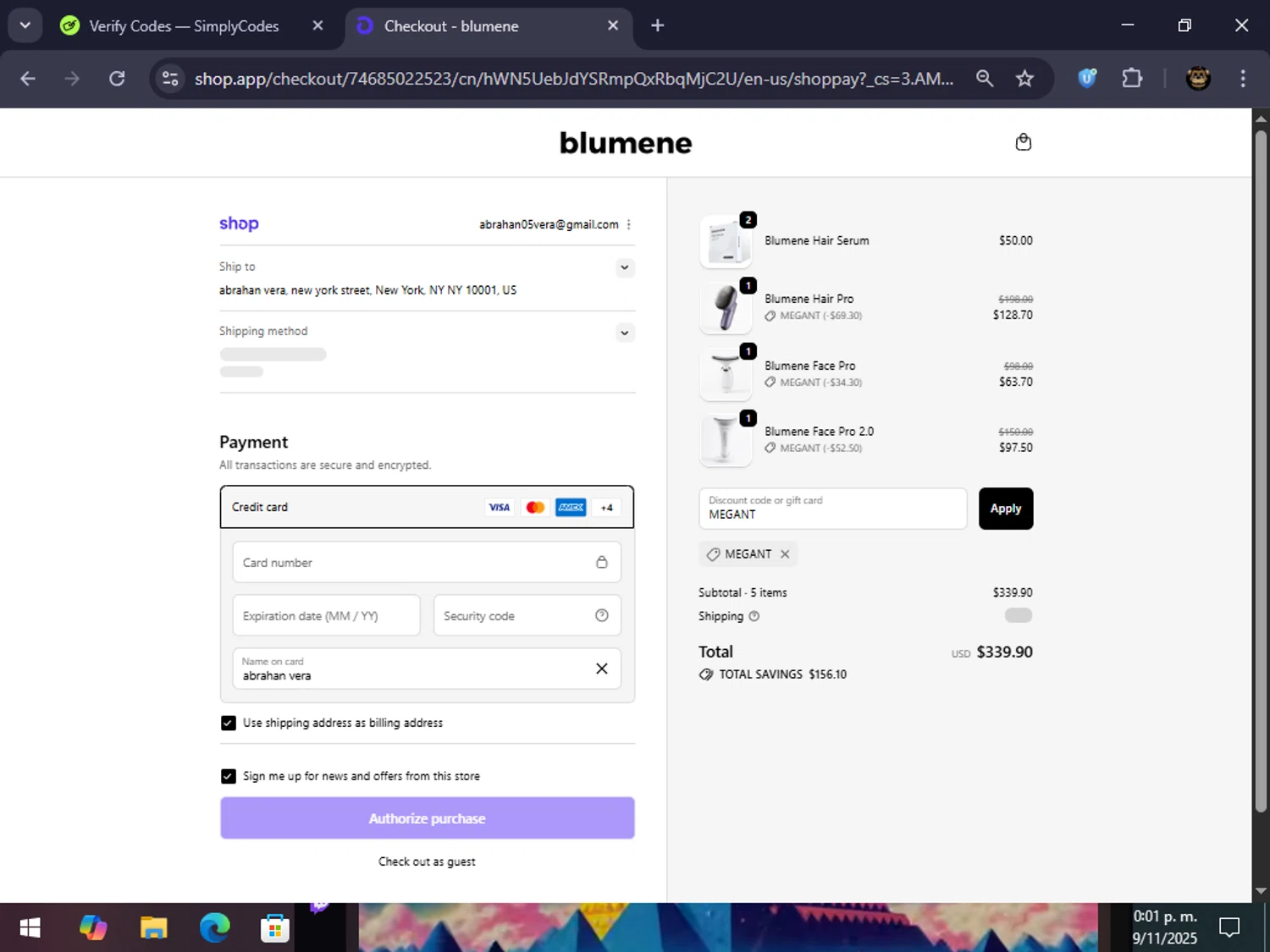Open the shopping bag cart icon
The height and width of the screenshot is (952, 1270).
pyautogui.click(x=1023, y=142)
